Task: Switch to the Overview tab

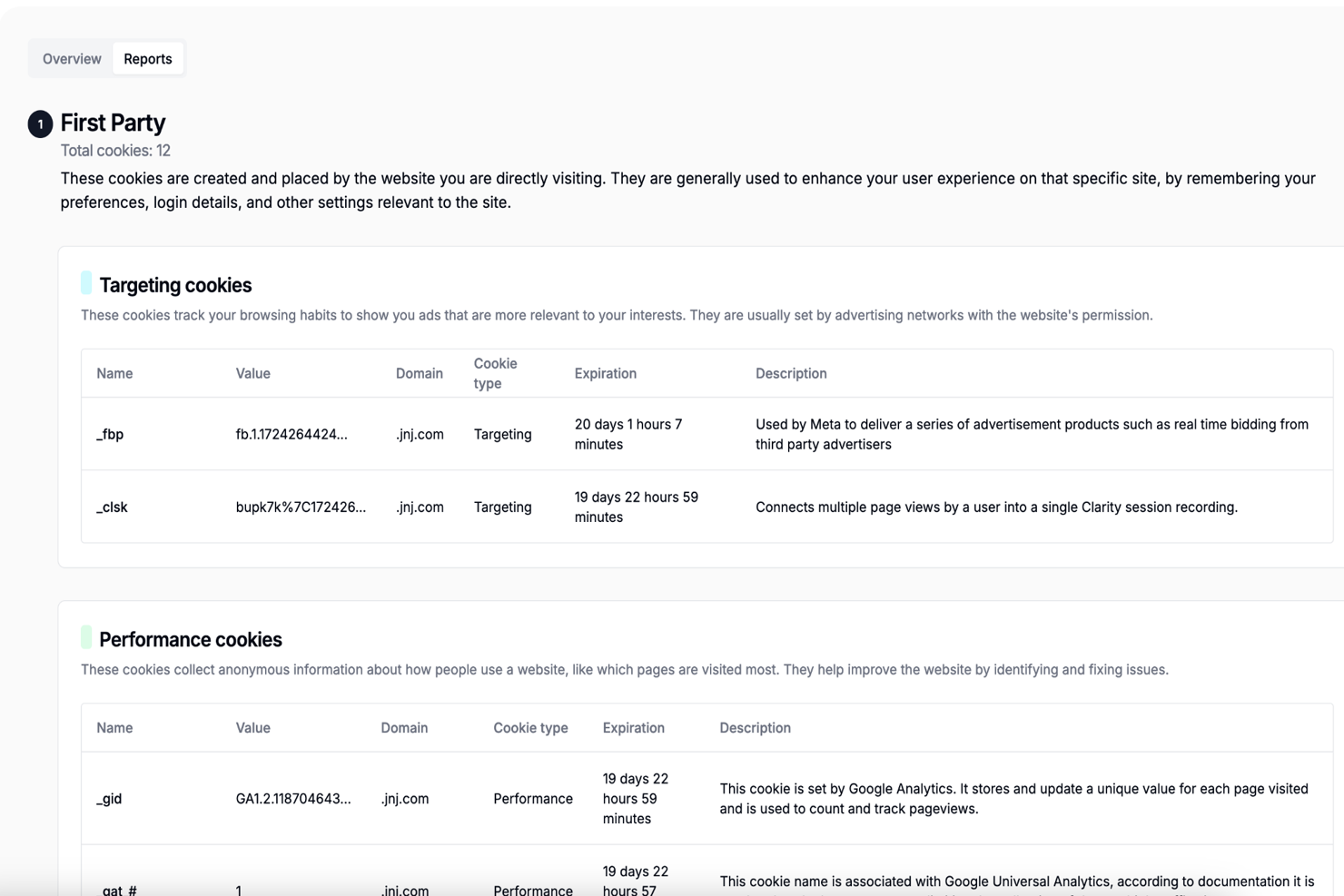Action: (72, 59)
